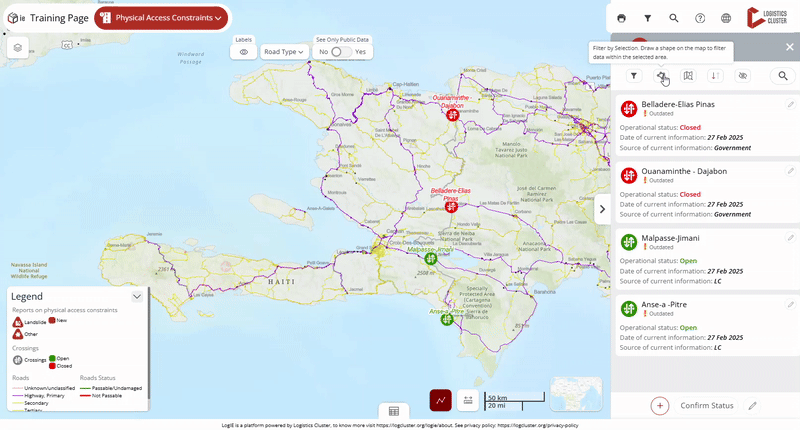This screenshot has width=800, height=430.
Task: Click the Crossings legend icon
Action: click(17, 360)
